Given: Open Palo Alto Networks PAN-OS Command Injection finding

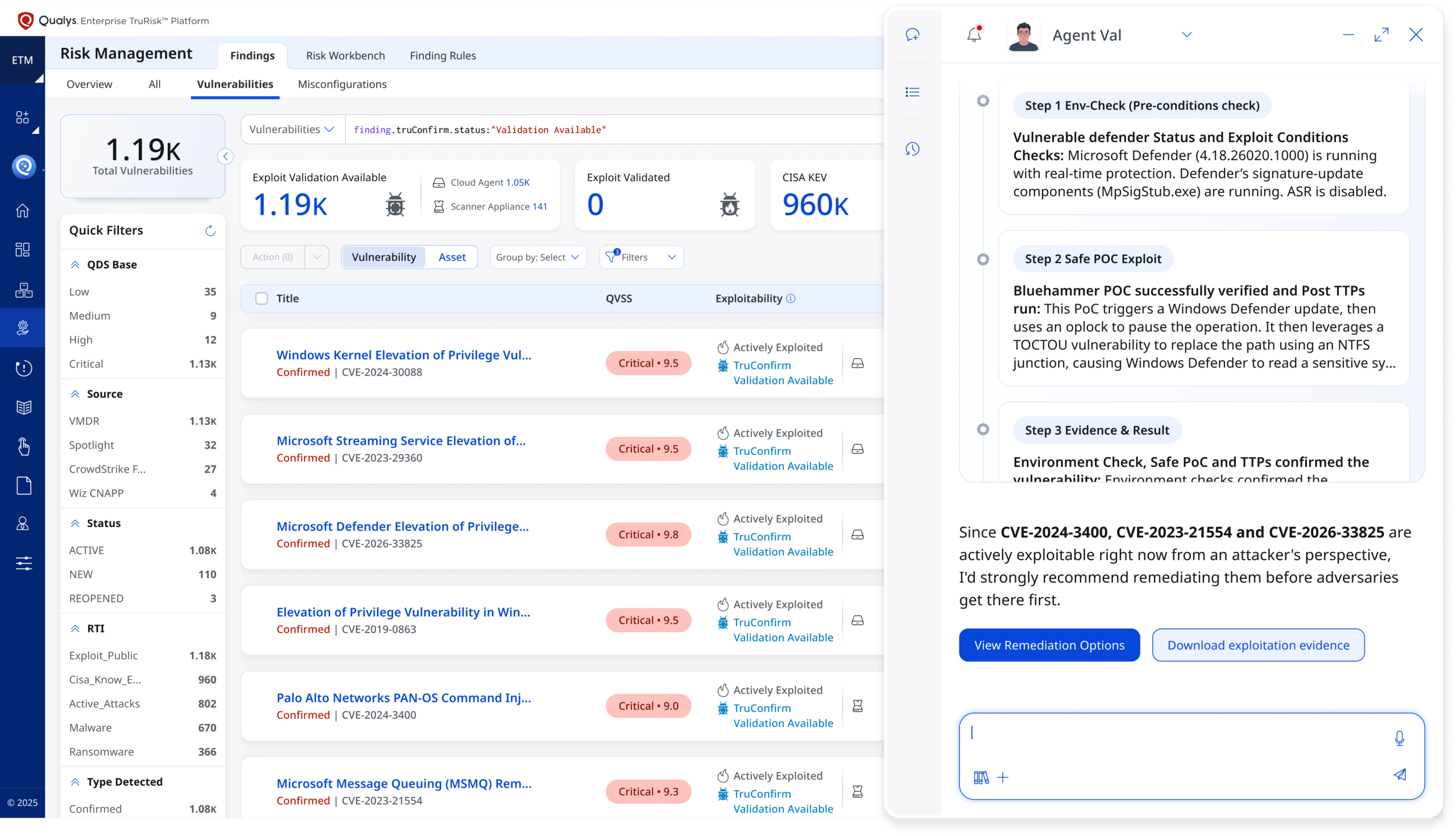Looking at the screenshot, I should point(404,698).
